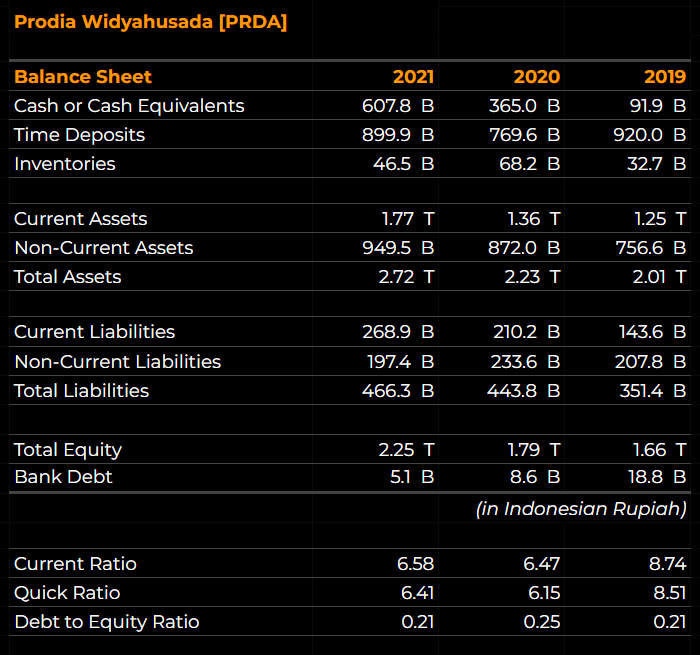The width and height of the screenshot is (700, 655).
Task: Click the 1.77 T current assets value
Action: coord(408,219)
